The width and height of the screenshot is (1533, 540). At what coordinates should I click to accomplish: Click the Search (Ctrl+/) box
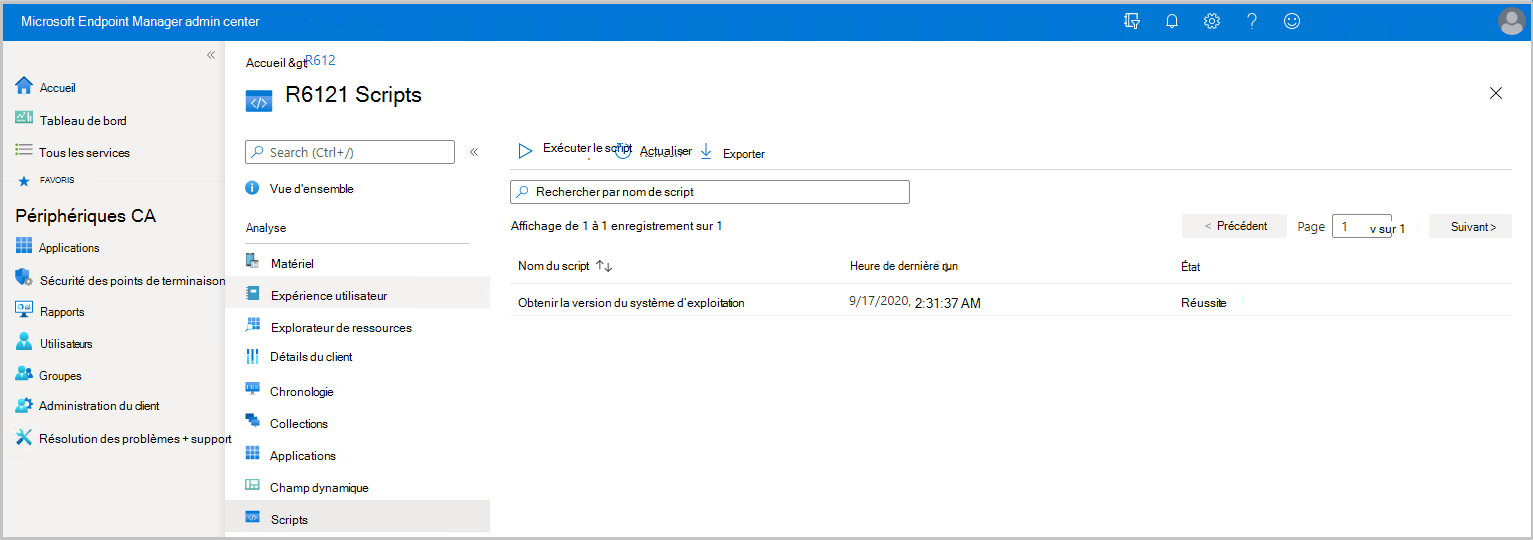click(350, 152)
